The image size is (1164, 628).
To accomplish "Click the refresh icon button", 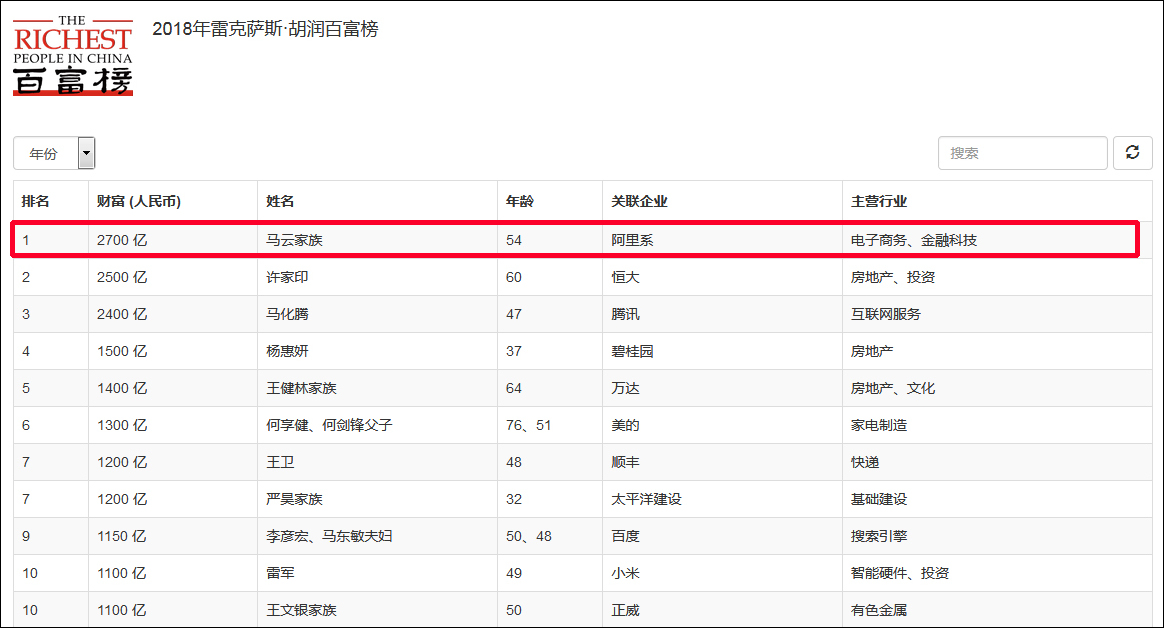I will click(x=1132, y=153).
